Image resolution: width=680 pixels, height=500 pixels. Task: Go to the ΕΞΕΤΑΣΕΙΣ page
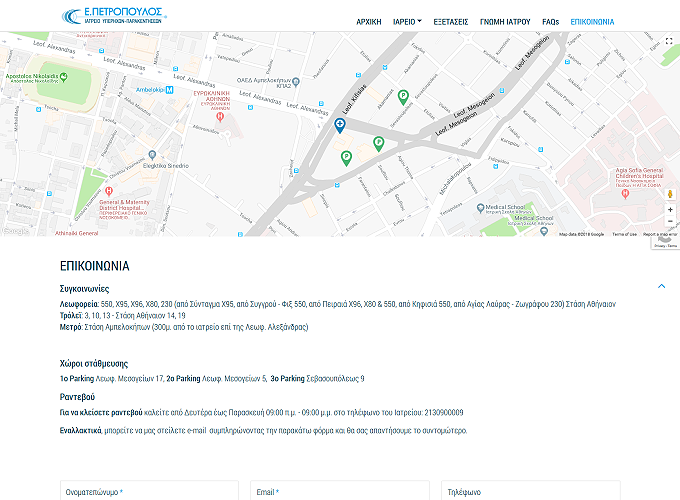click(451, 22)
